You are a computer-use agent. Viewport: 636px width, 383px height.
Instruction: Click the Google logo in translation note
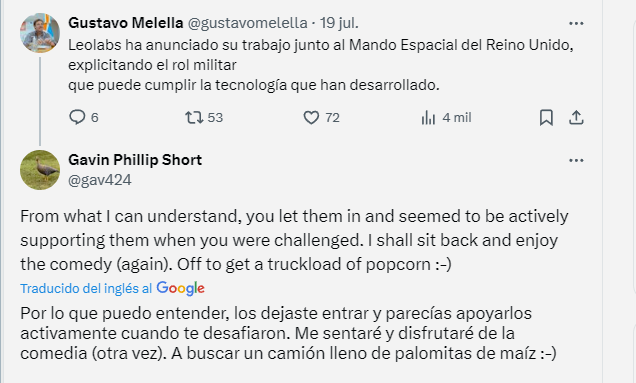[180, 288]
